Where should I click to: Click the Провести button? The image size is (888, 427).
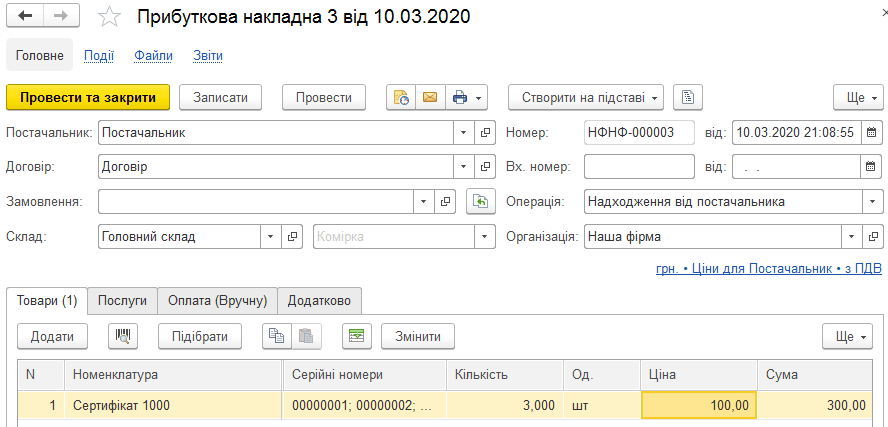point(324,97)
